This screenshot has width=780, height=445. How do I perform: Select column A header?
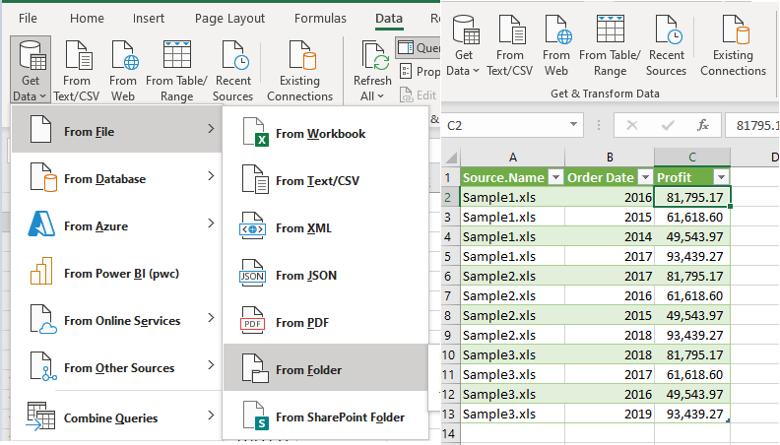pos(513,158)
